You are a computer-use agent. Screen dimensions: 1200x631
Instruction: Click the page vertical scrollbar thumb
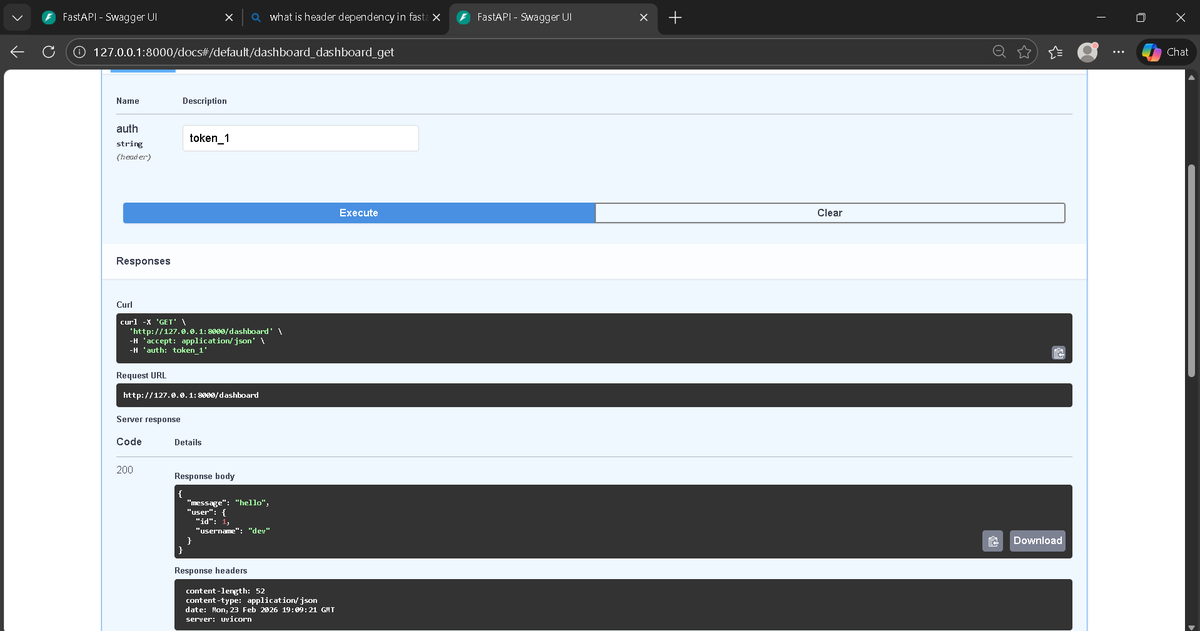point(1191,270)
